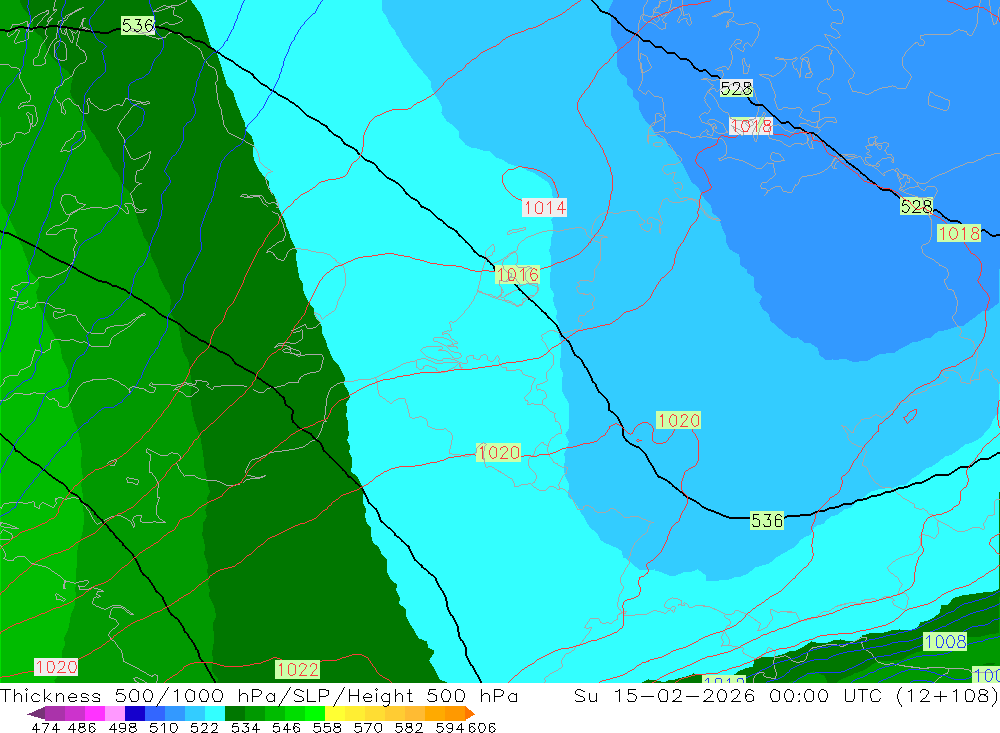This screenshot has height=733, width=1000.
Task: Click the legend value 606
Action: (x=480, y=727)
